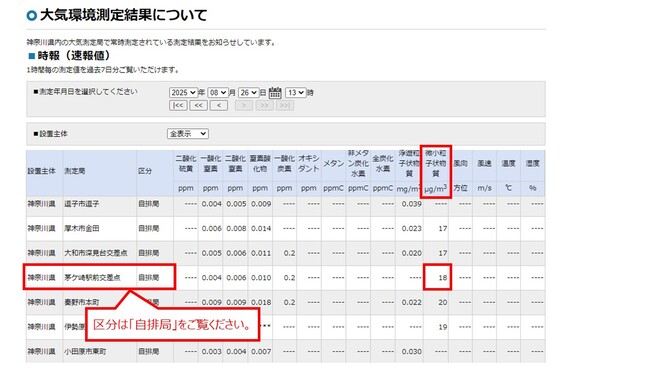Click the 微小粒子状物質 column header
Image resolution: width=660 pixels, height=371 pixels.
pyautogui.click(x=436, y=163)
